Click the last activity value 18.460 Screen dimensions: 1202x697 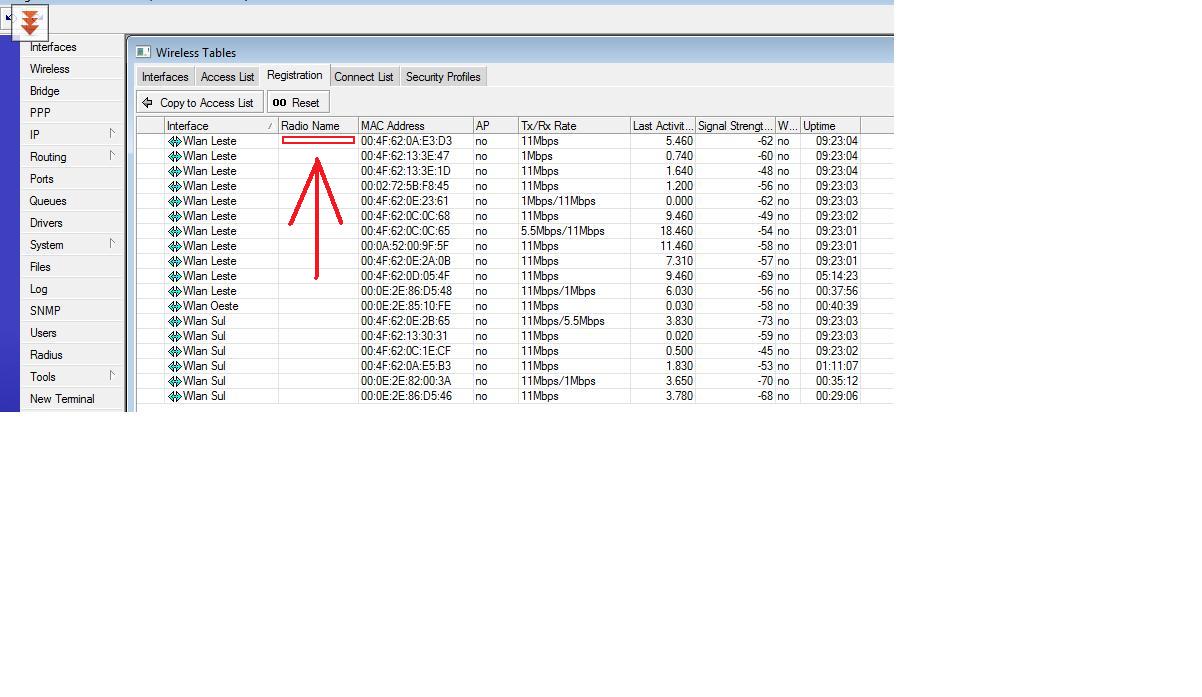click(676, 231)
